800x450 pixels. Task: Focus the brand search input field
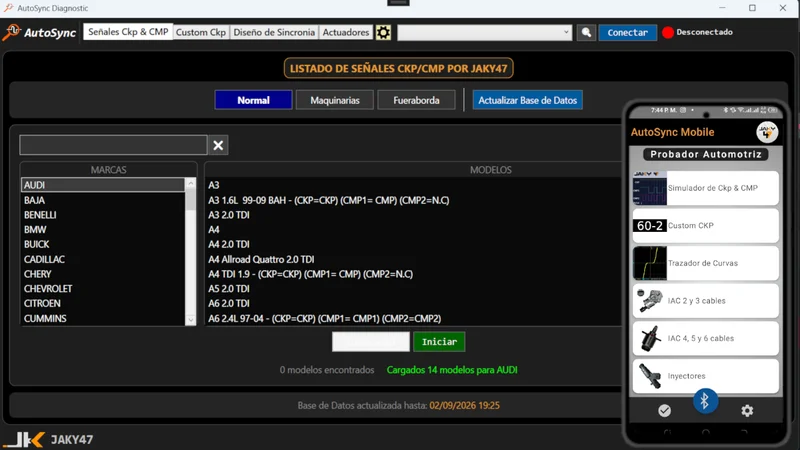113,145
